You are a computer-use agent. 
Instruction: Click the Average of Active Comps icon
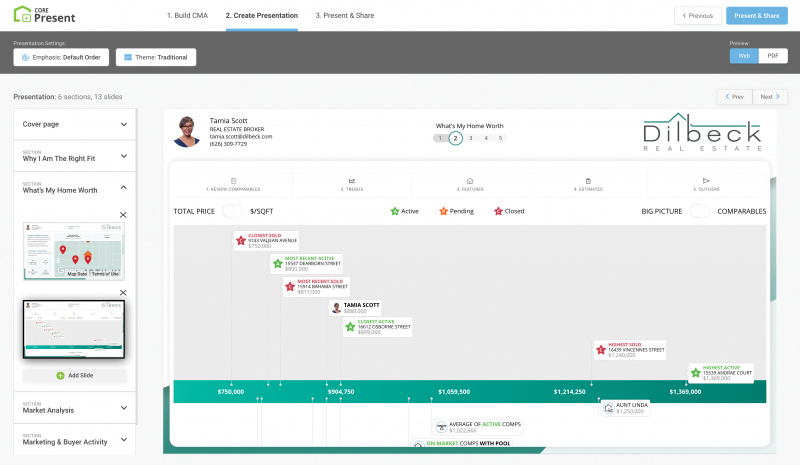pos(441,427)
